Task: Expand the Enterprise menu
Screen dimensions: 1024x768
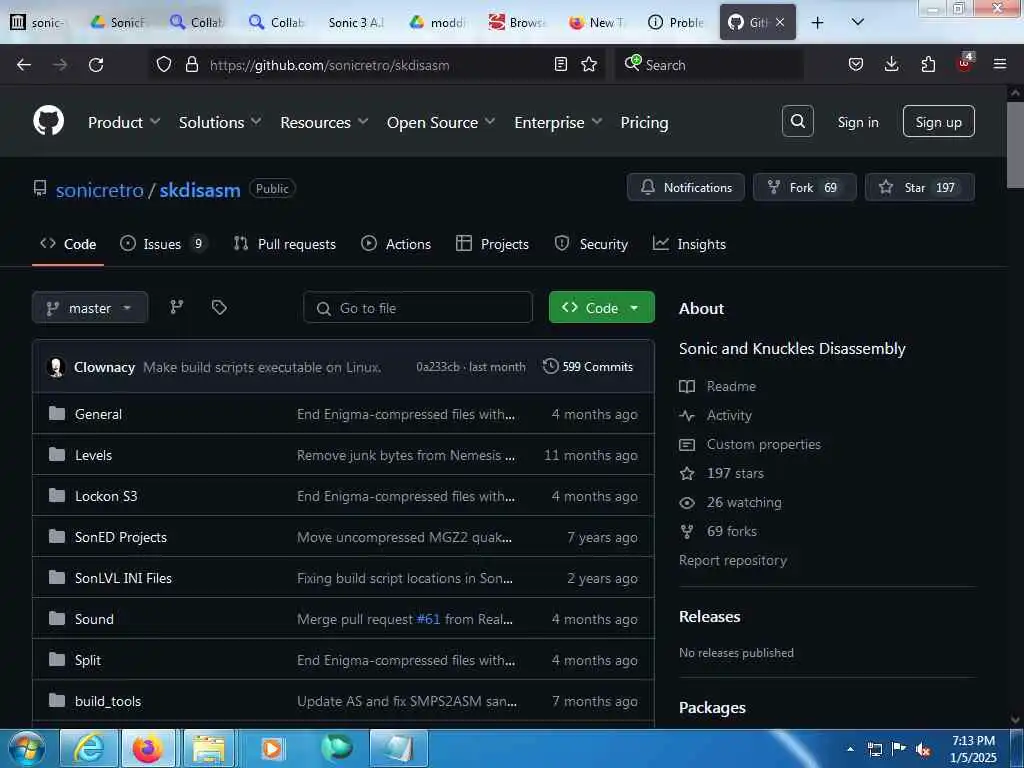Action: 558,122
